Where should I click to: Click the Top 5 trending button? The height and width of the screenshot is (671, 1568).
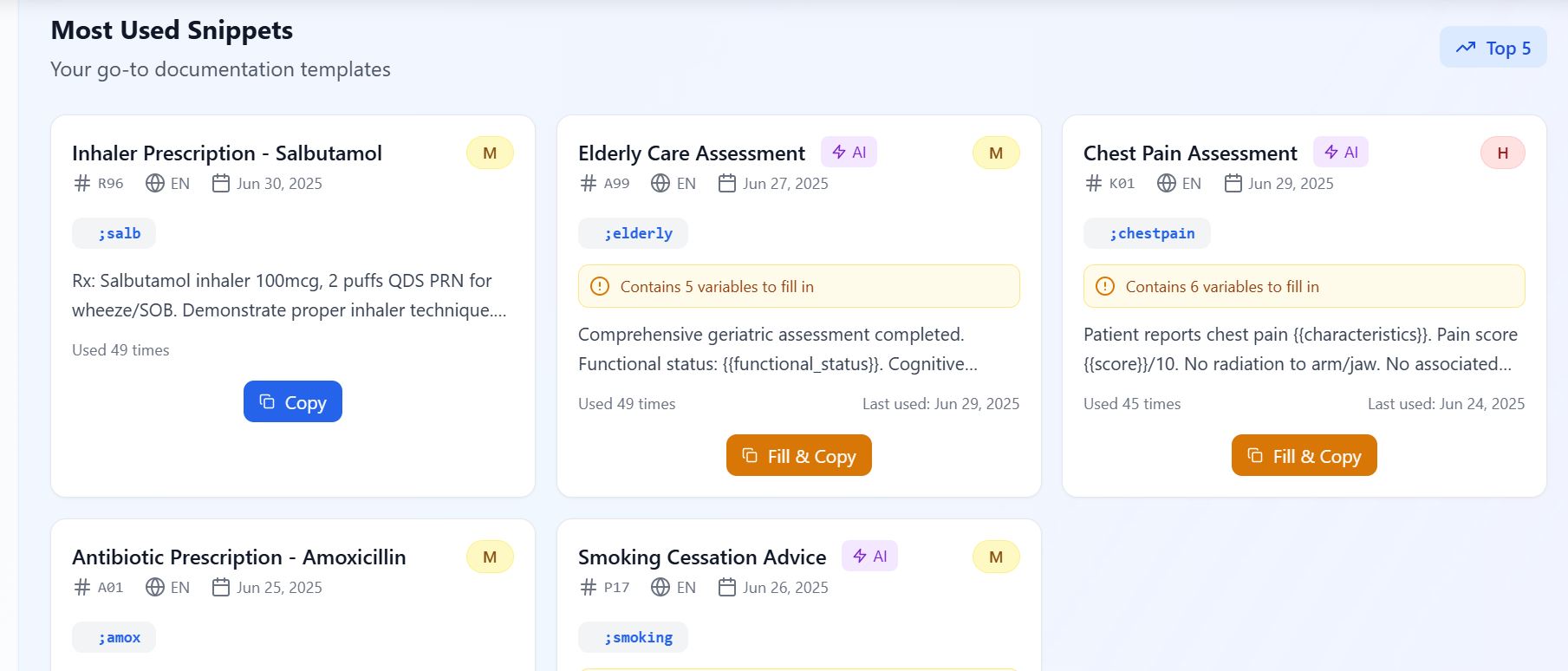[x=1493, y=48]
